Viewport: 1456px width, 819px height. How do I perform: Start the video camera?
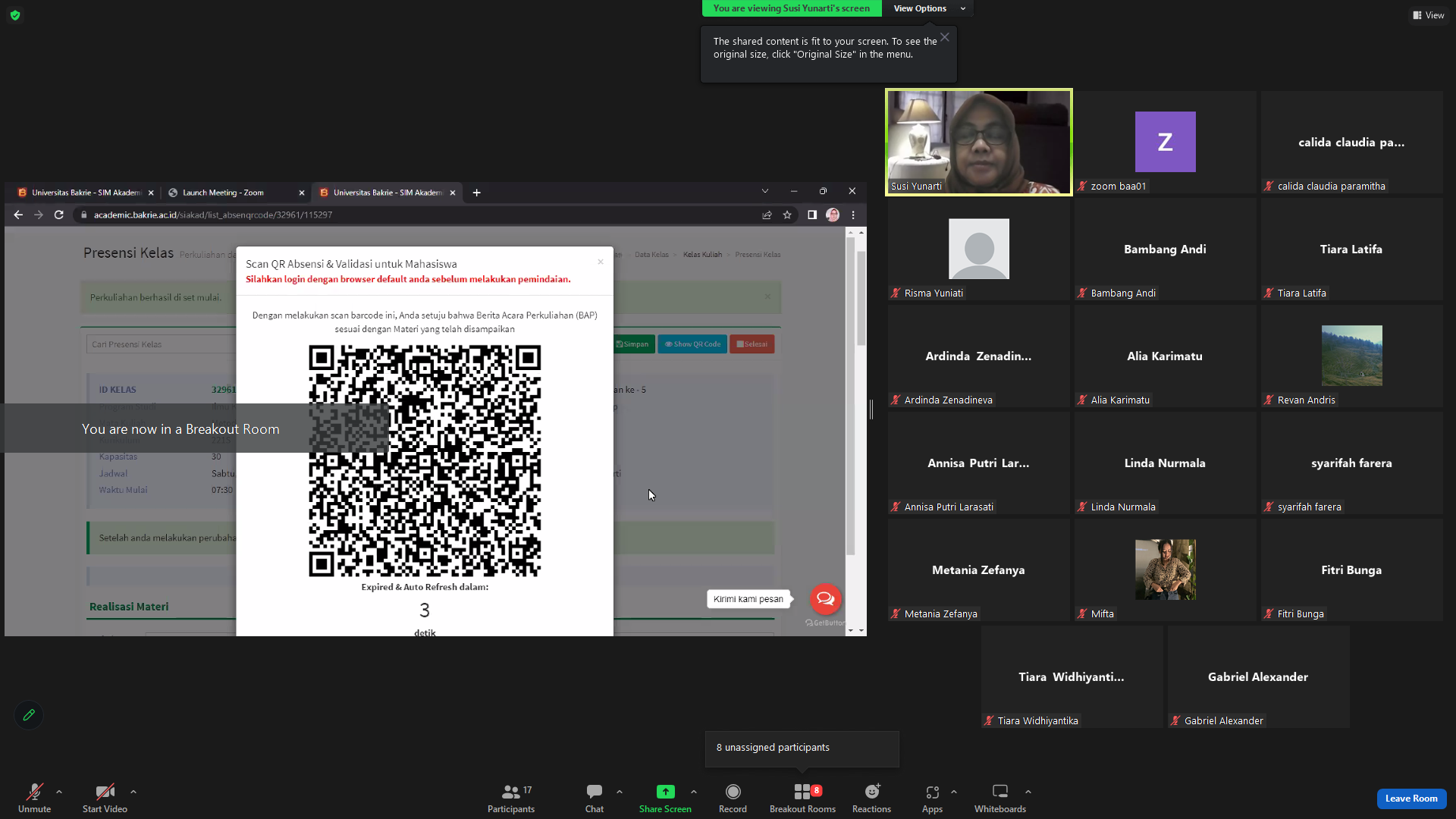tap(105, 799)
